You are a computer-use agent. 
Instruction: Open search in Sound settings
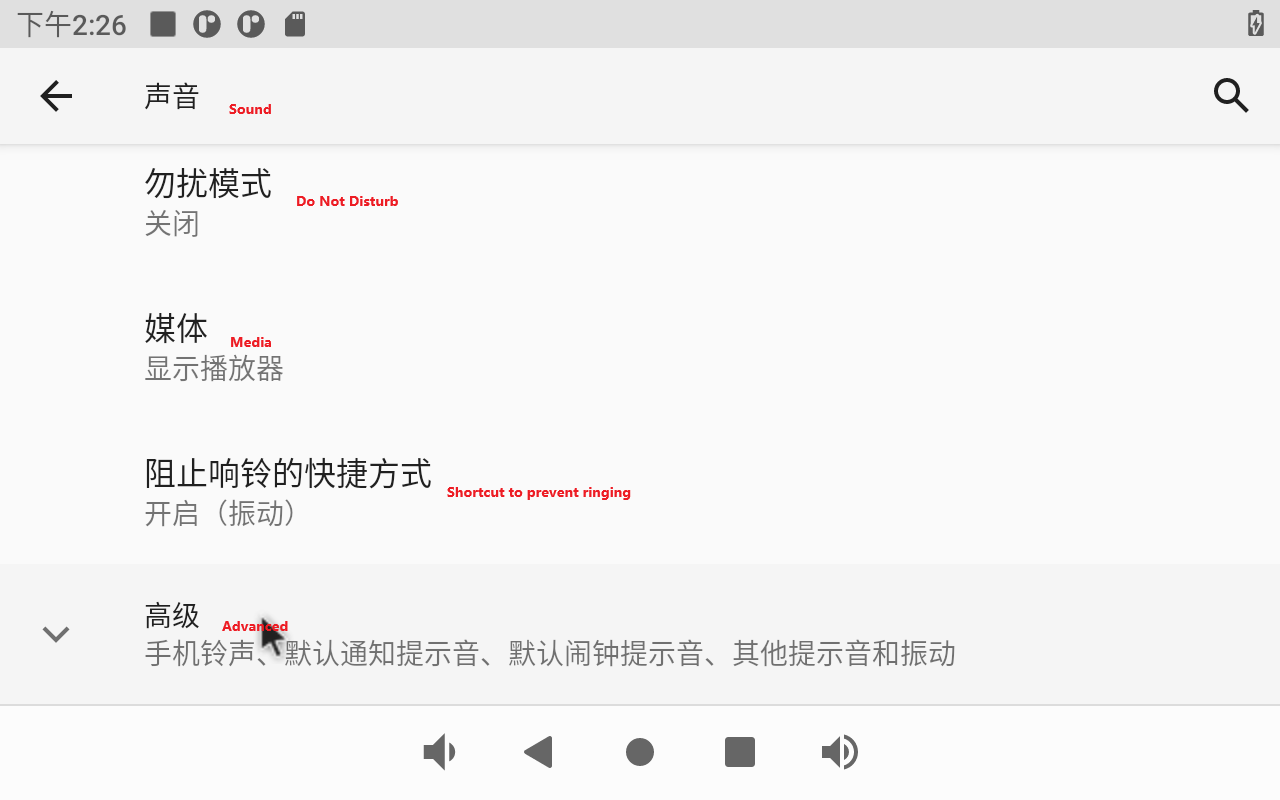coord(1231,96)
